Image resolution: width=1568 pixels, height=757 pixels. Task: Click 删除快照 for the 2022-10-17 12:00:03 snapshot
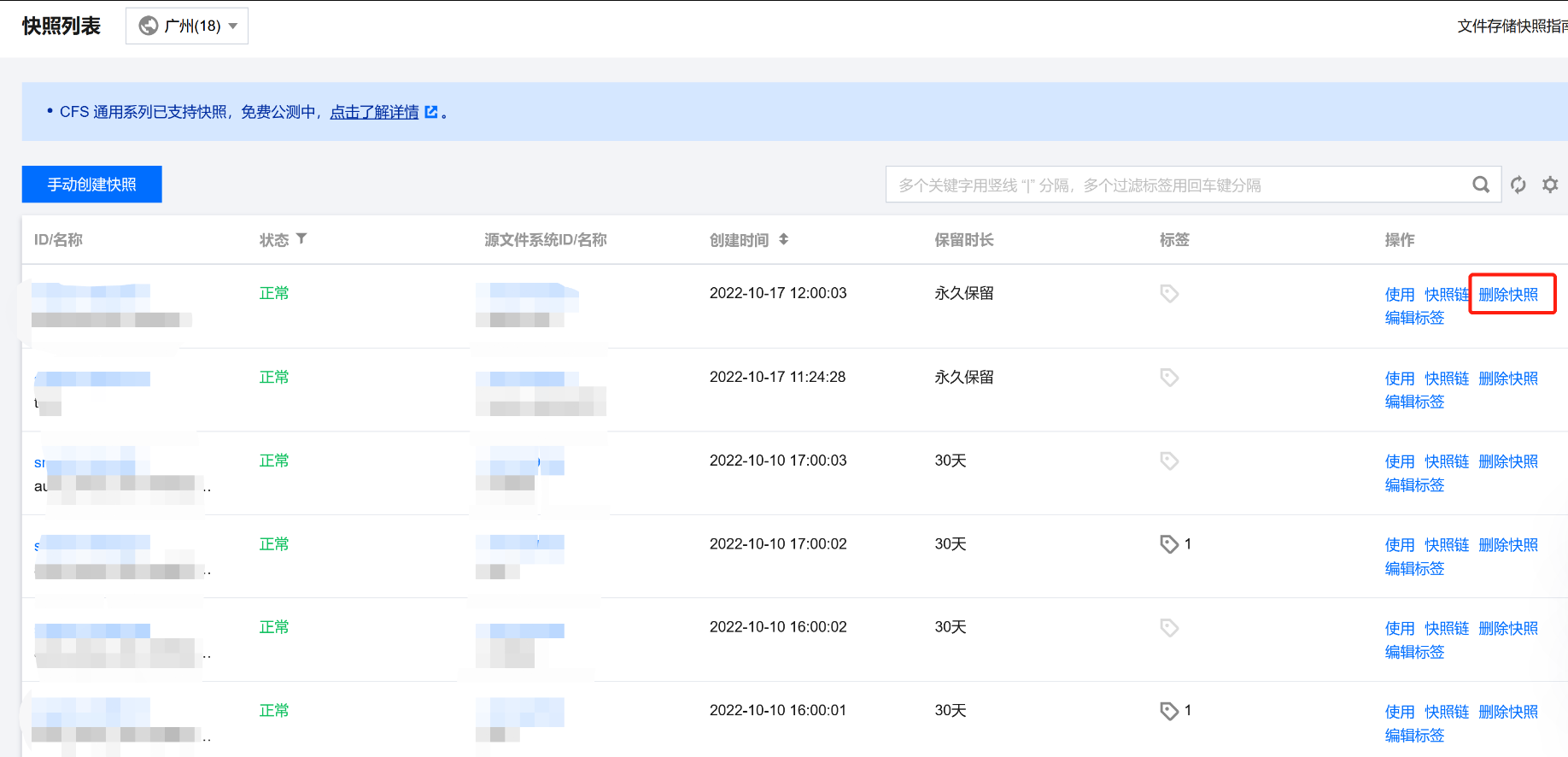coord(1508,295)
